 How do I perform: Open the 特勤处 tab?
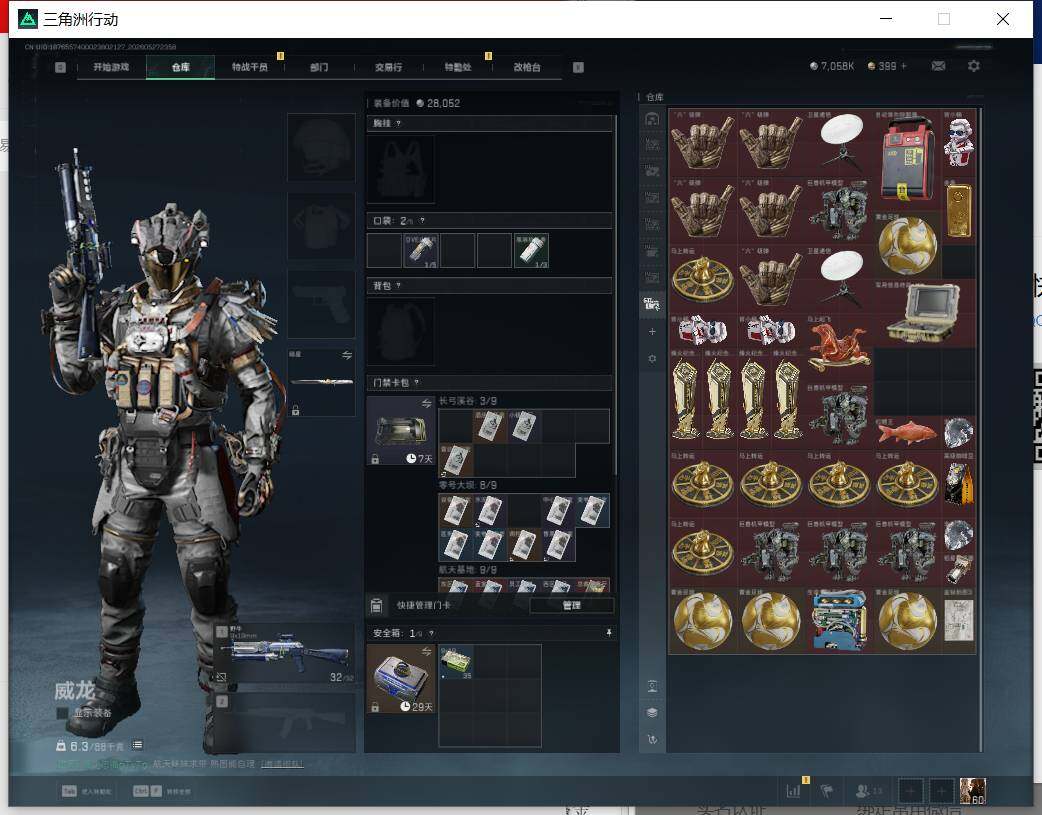tap(457, 67)
